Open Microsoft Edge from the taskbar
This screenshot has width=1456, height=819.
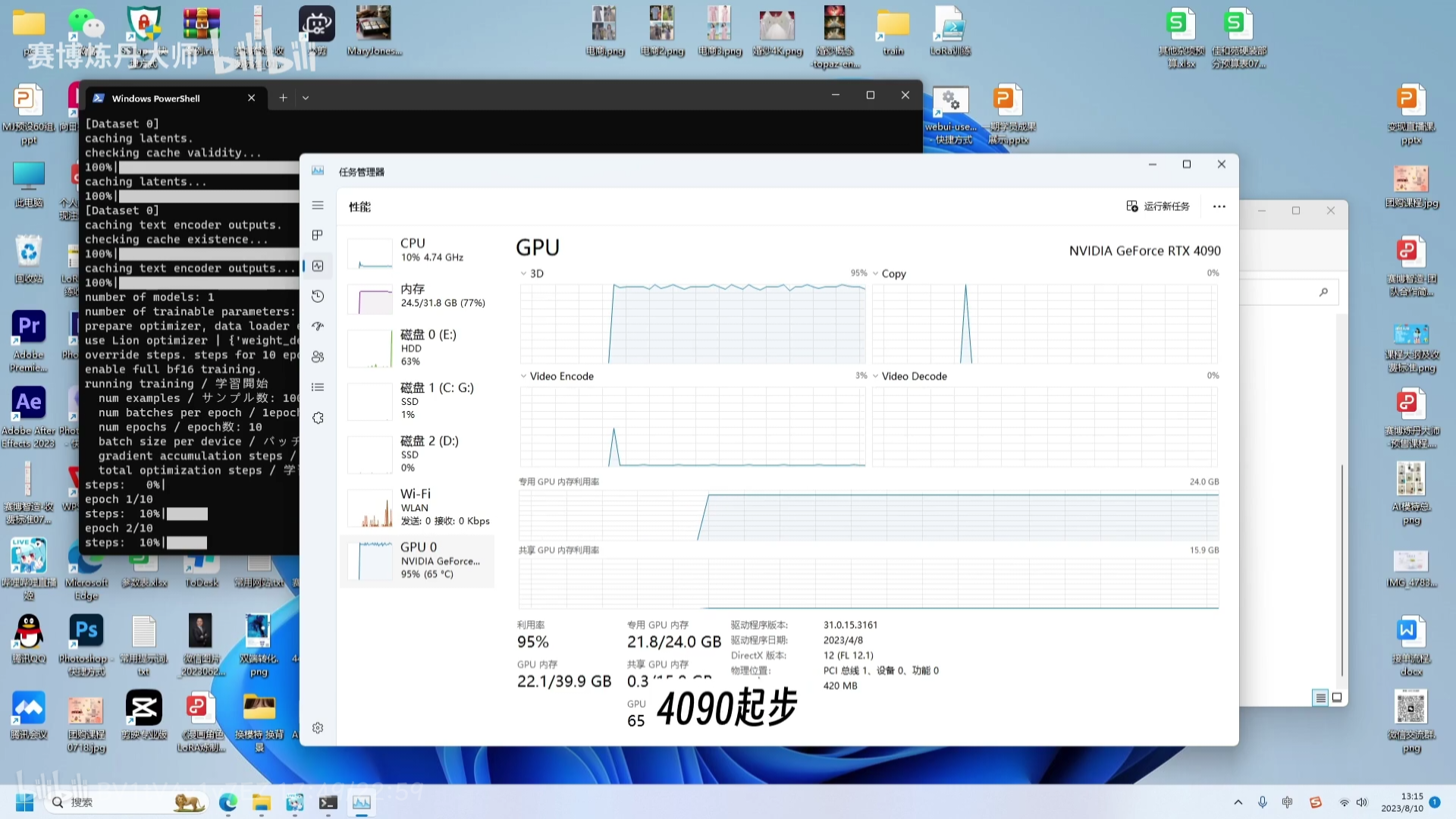point(227,802)
